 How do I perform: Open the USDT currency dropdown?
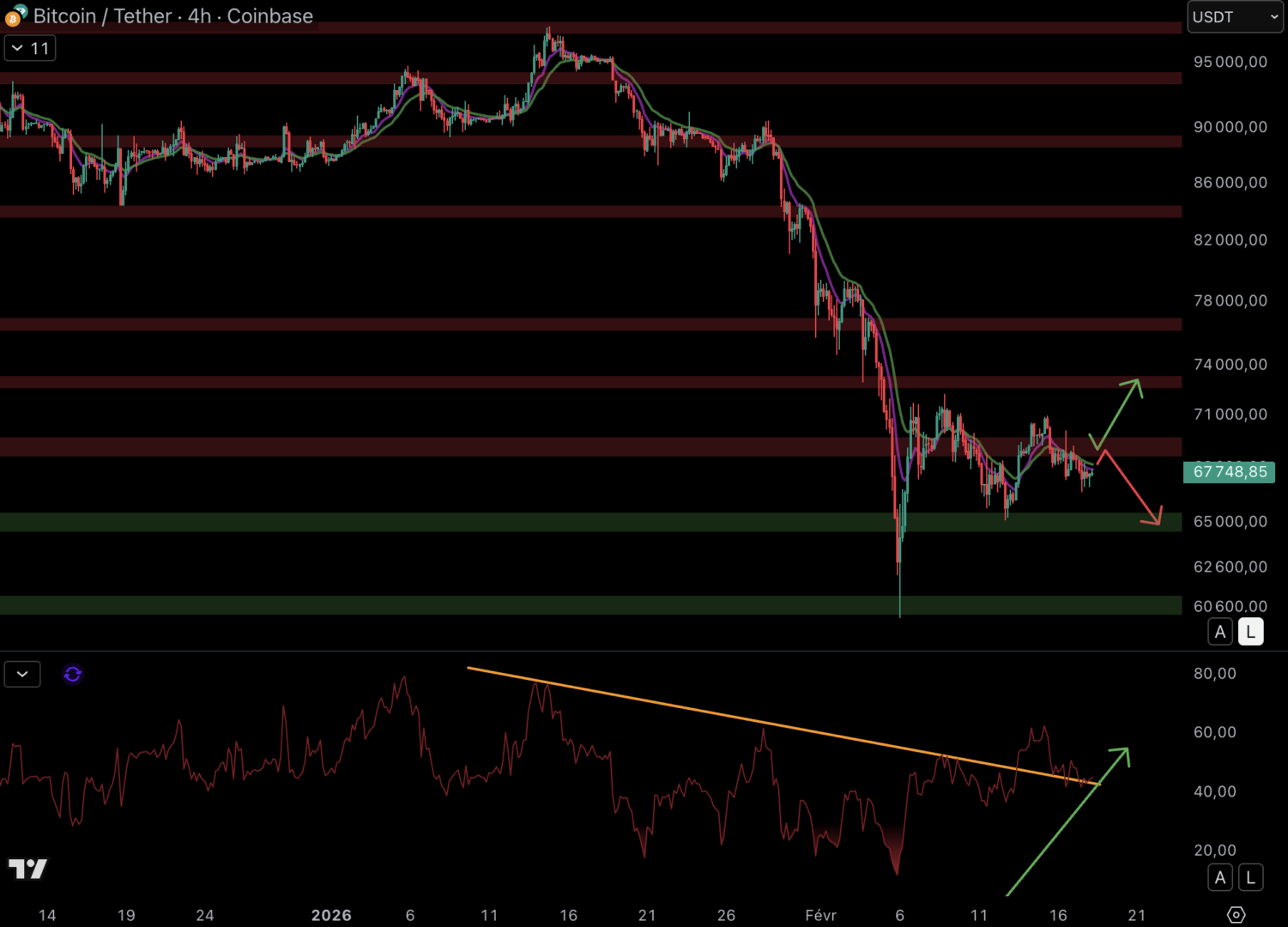click(1234, 17)
